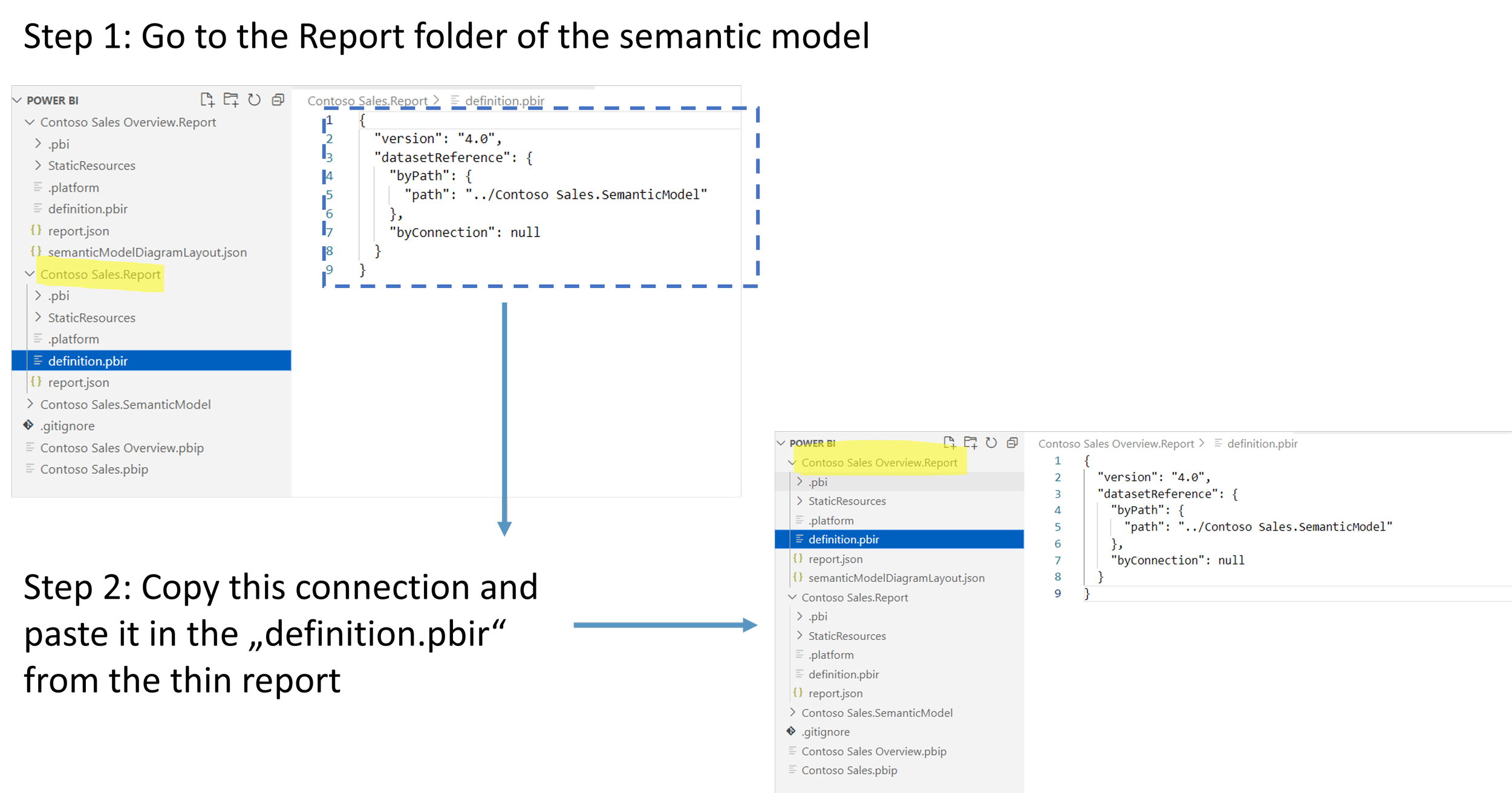Refresh the left Power BI explorer
This screenshot has height=793, width=1512.
tap(255, 100)
